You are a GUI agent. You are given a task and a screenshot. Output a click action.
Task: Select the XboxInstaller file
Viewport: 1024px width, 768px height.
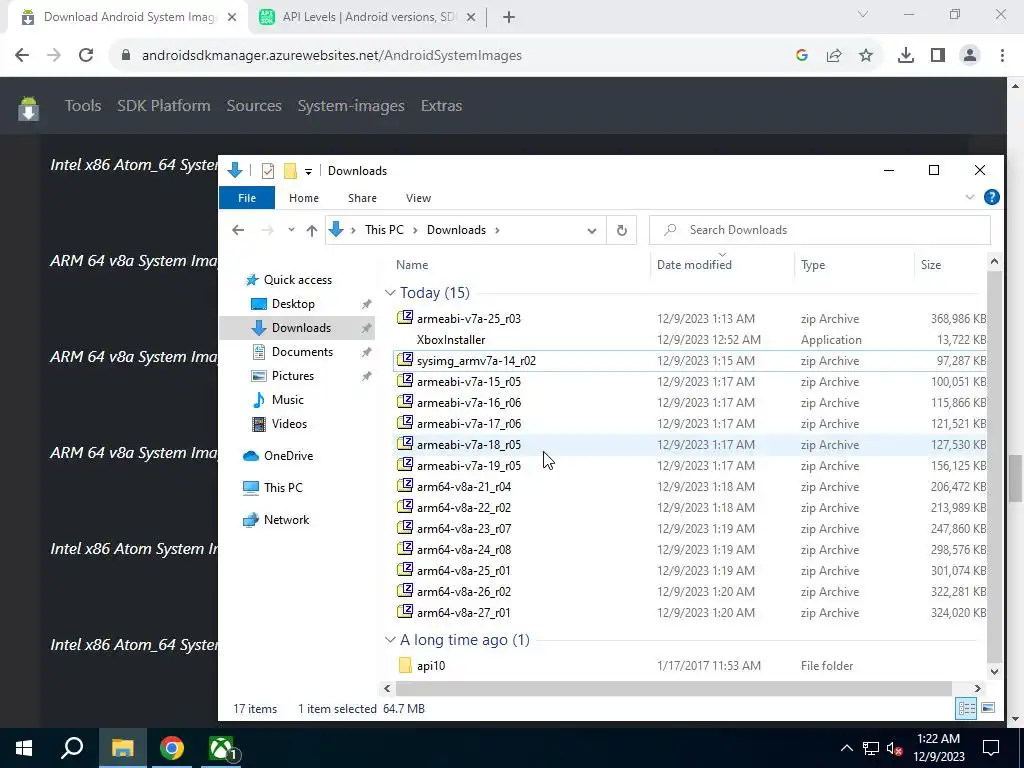click(x=451, y=340)
